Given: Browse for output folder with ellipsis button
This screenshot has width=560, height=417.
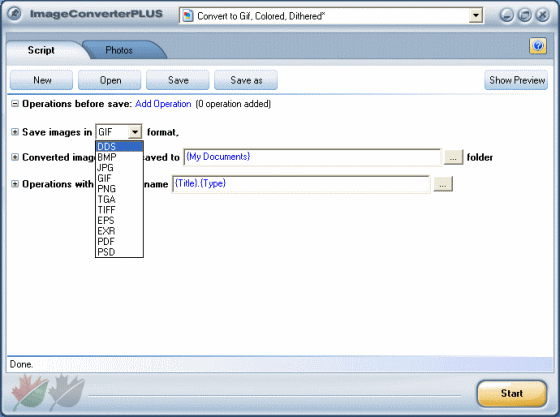Looking at the screenshot, I should 453,157.
